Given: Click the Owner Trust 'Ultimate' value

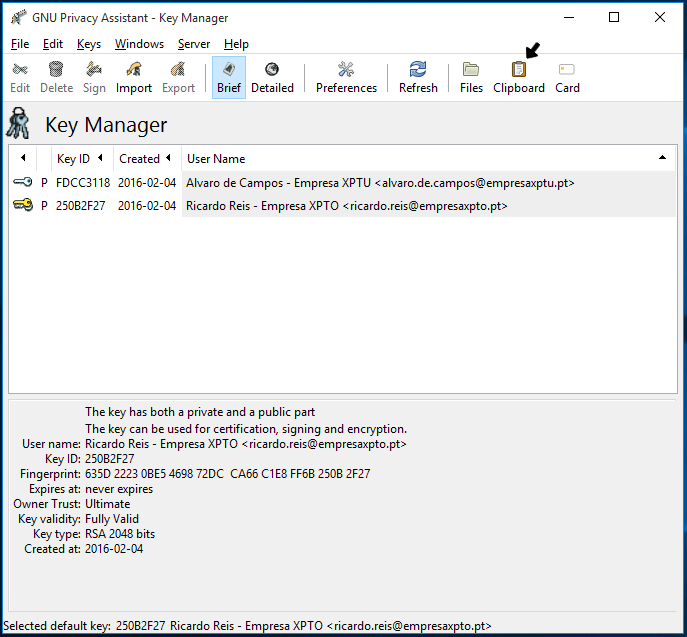Looking at the screenshot, I should click(x=107, y=504).
